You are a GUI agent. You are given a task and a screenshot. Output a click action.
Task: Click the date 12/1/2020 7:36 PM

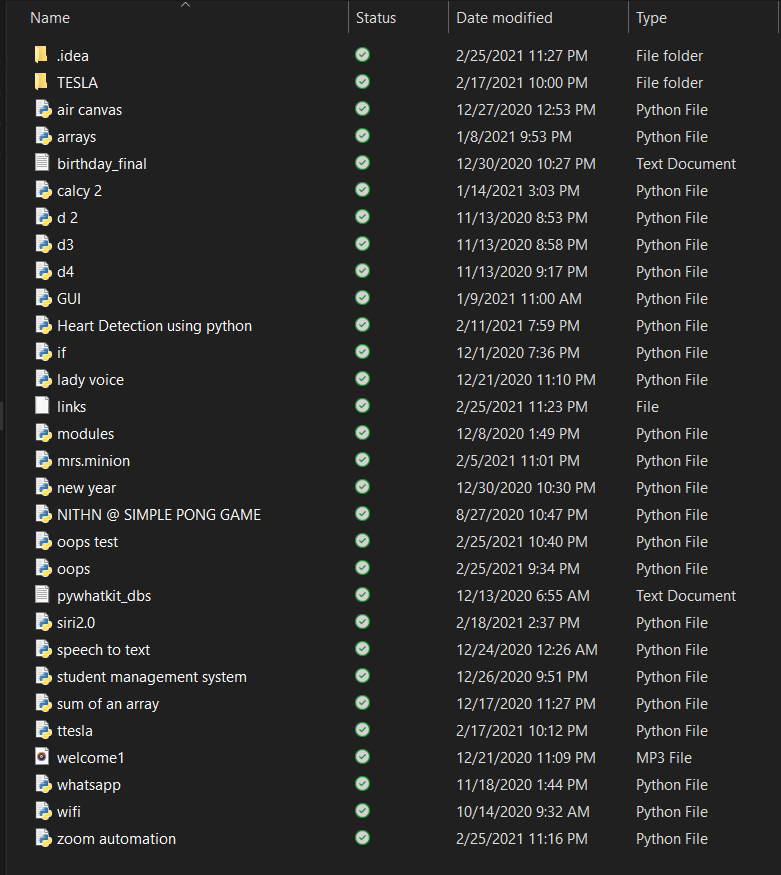coord(518,353)
